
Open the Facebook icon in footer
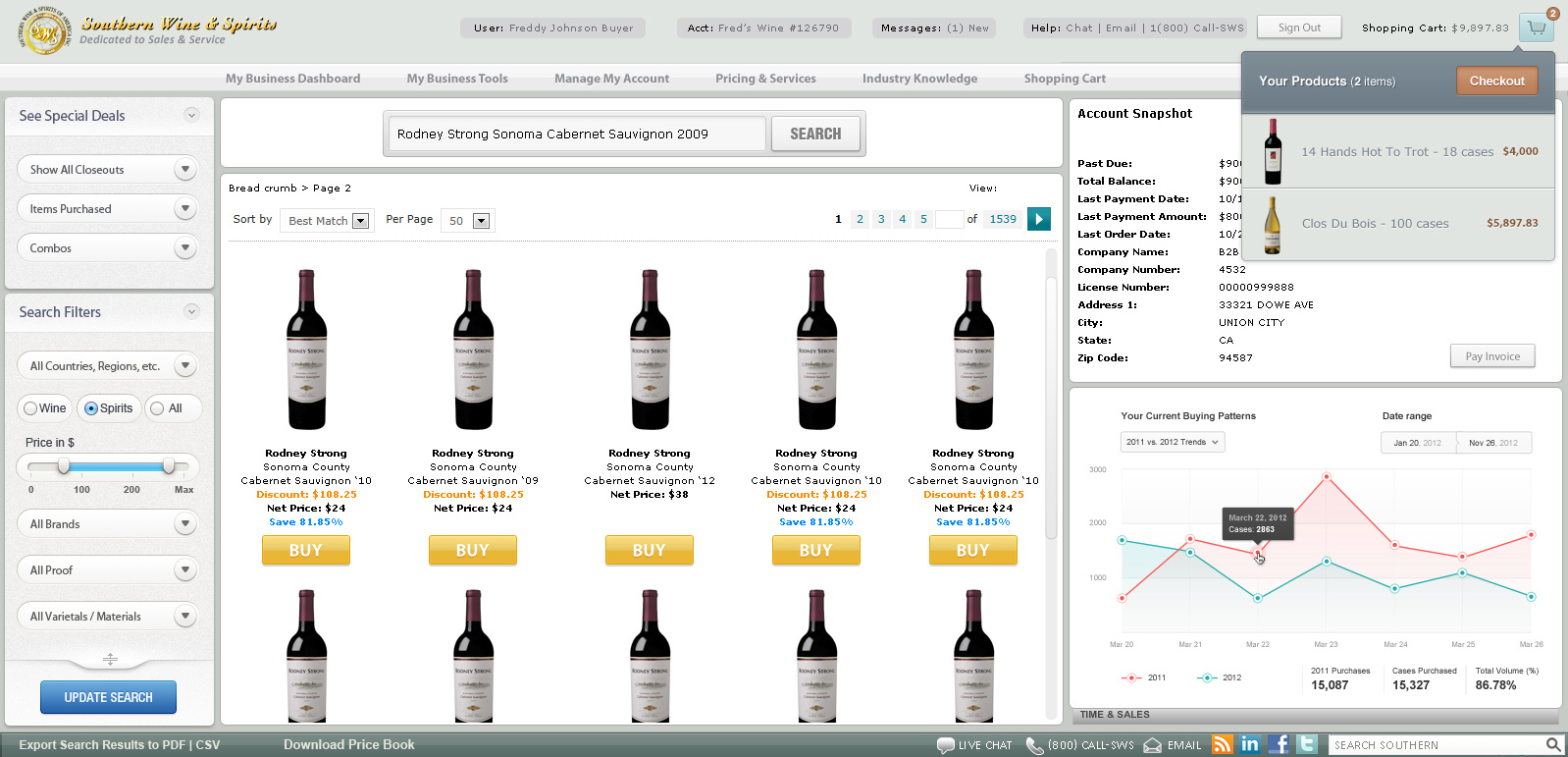(x=1279, y=744)
